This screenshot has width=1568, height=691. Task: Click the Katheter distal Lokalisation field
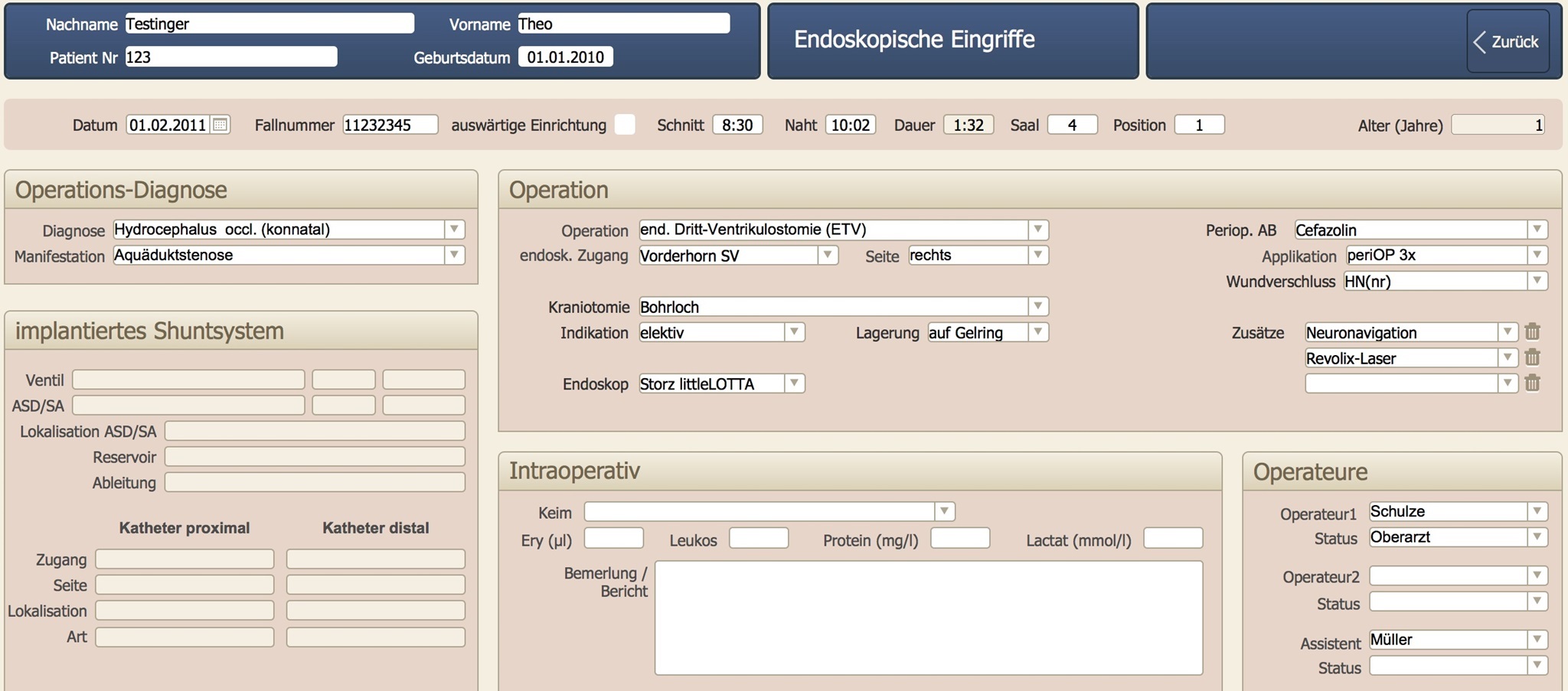(376, 611)
